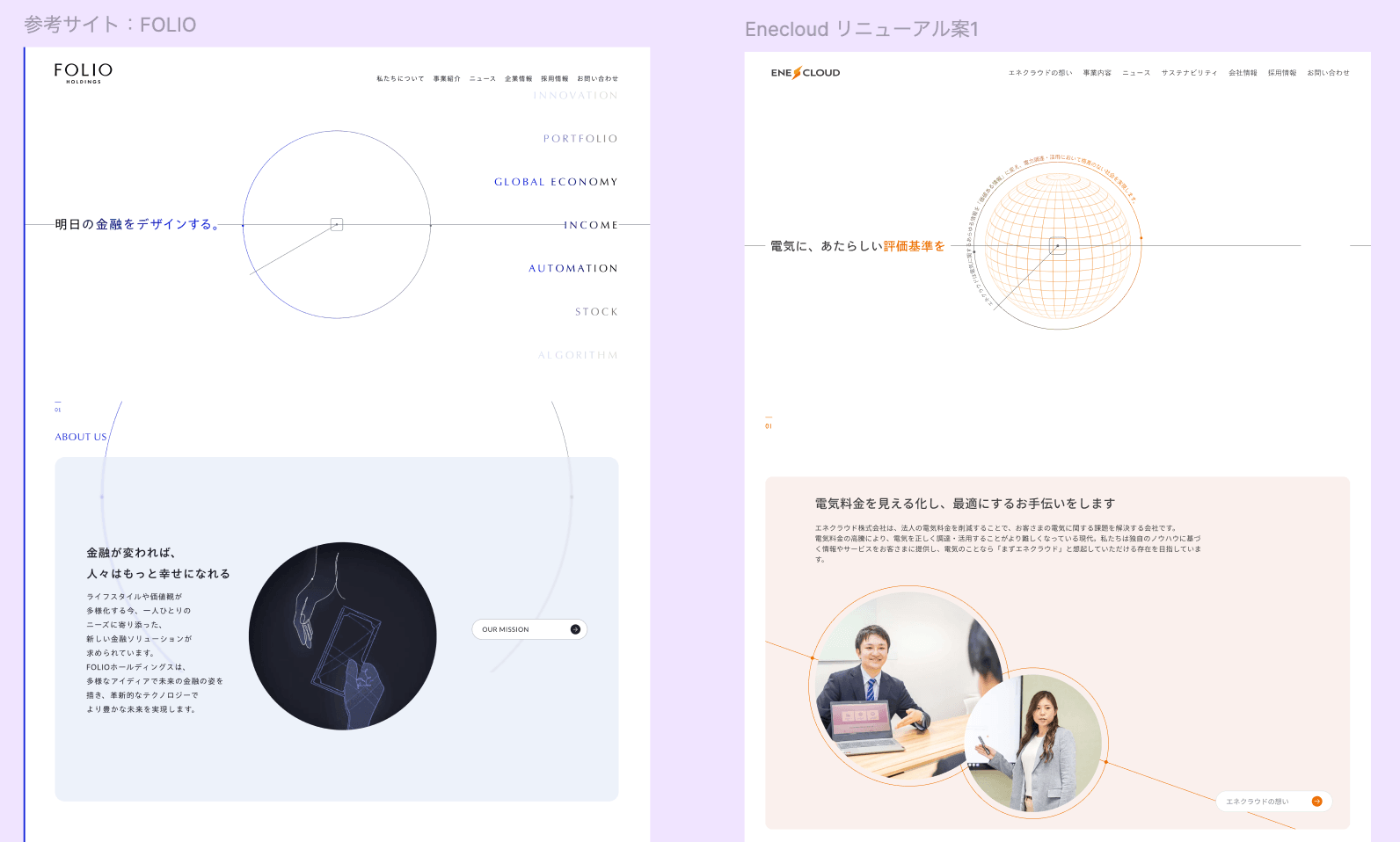Select the INCOME keyword
The height and width of the screenshot is (842, 1400).
(591, 225)
